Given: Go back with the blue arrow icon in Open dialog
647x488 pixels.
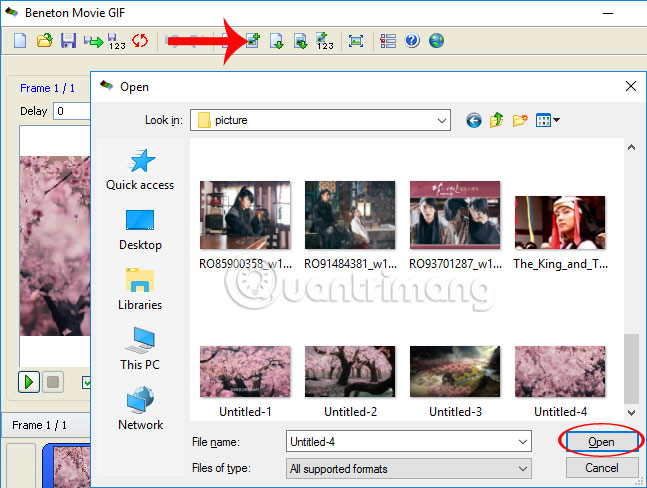Looking at the screenshot, I should (474, 120).
